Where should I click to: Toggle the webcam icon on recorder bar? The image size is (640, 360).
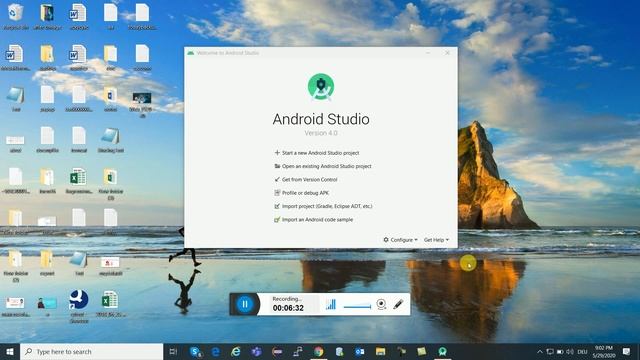pyautogui.click(x=381, y=304)
